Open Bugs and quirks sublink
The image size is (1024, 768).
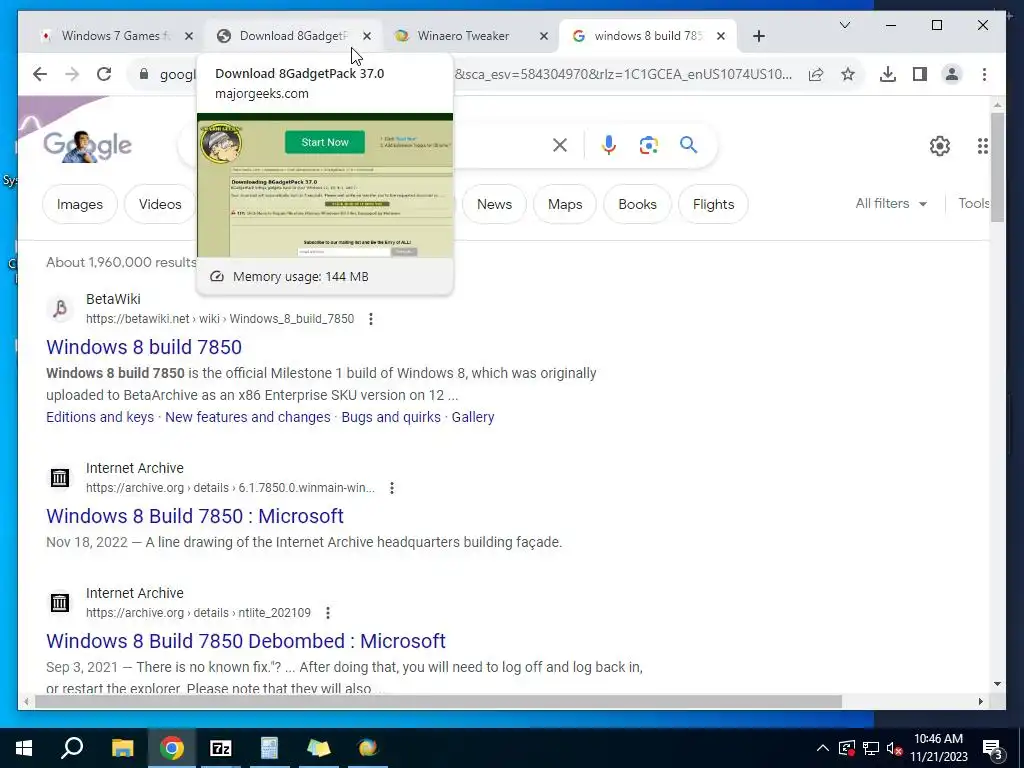click(391, 417)
